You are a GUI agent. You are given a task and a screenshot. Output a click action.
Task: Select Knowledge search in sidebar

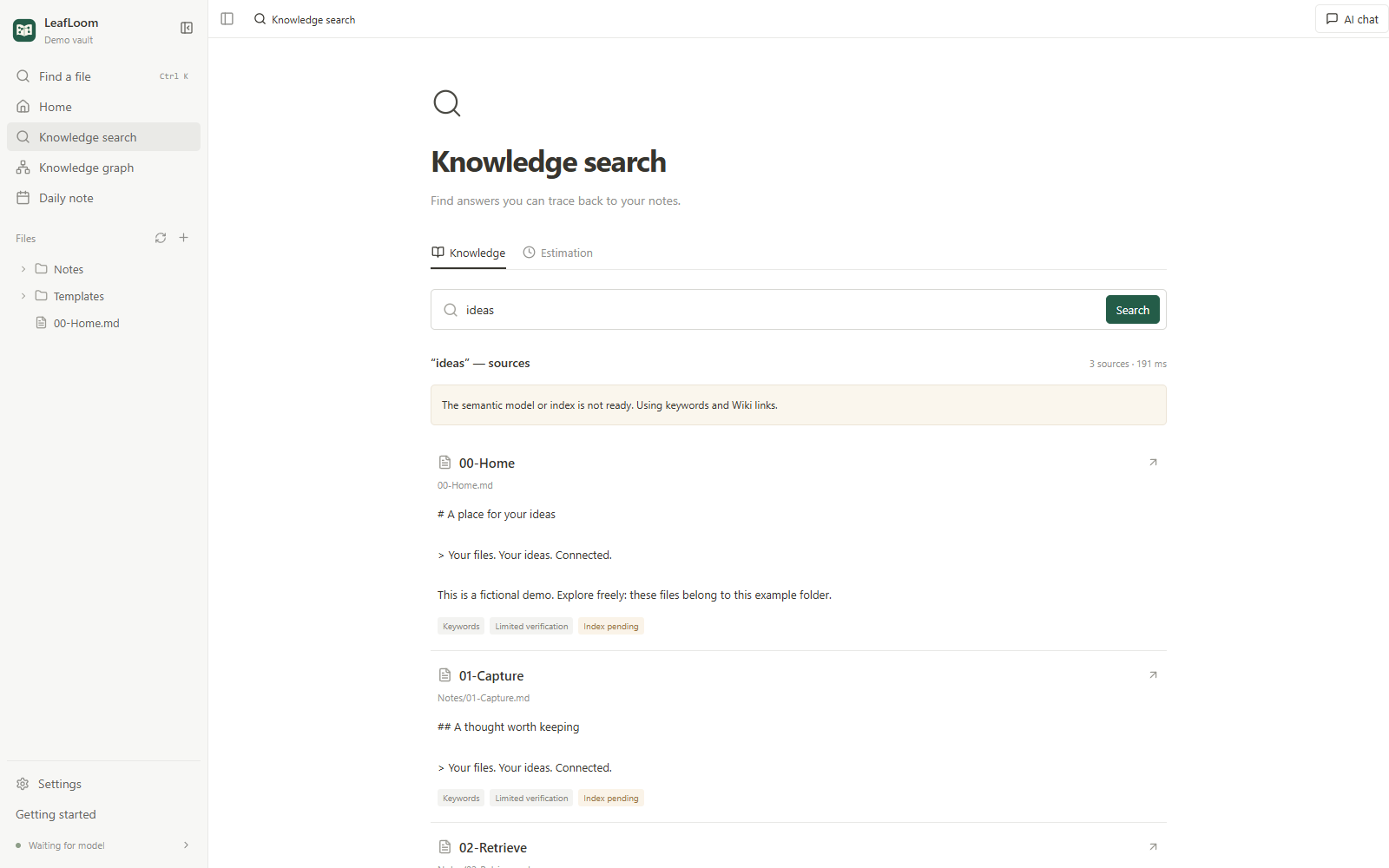[103, 137]
